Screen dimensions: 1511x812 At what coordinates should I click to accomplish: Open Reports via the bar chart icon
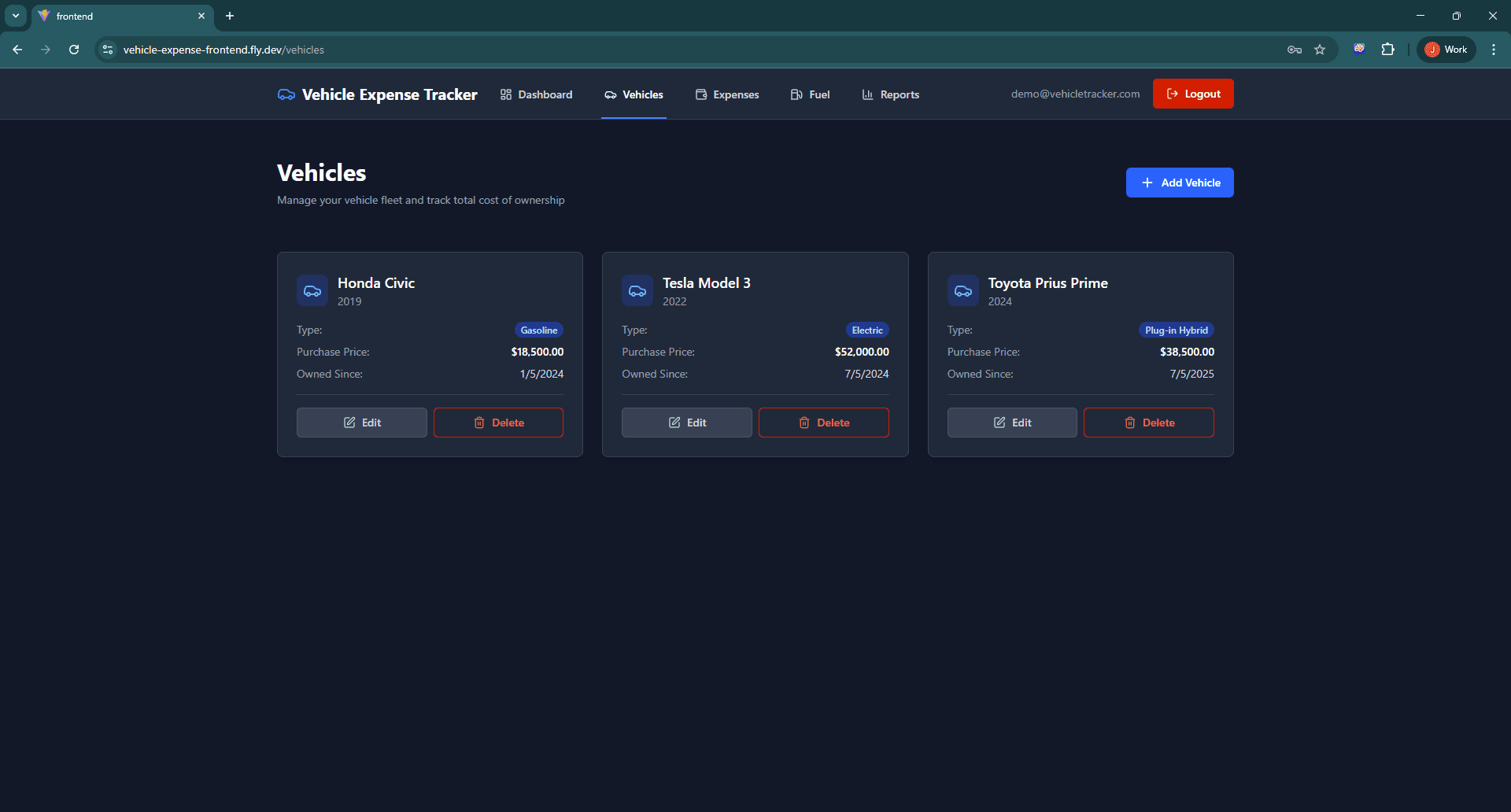pyautogui.click(x=866, y=94)
